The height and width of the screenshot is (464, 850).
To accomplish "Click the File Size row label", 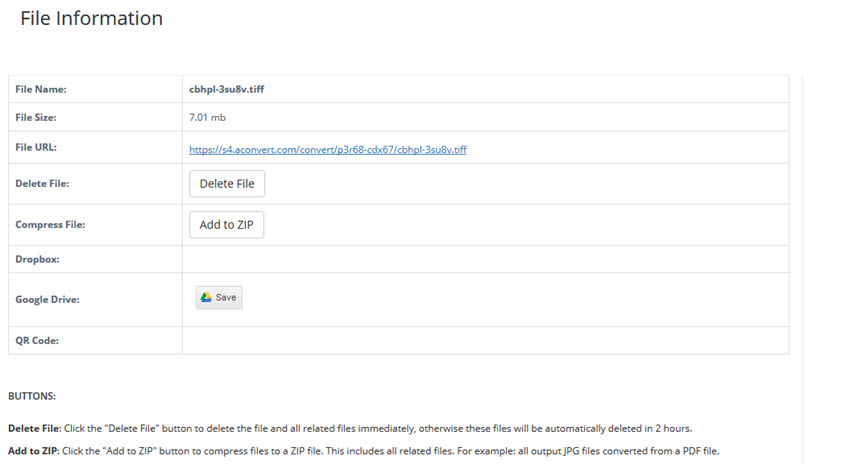I will coord(36,117).
